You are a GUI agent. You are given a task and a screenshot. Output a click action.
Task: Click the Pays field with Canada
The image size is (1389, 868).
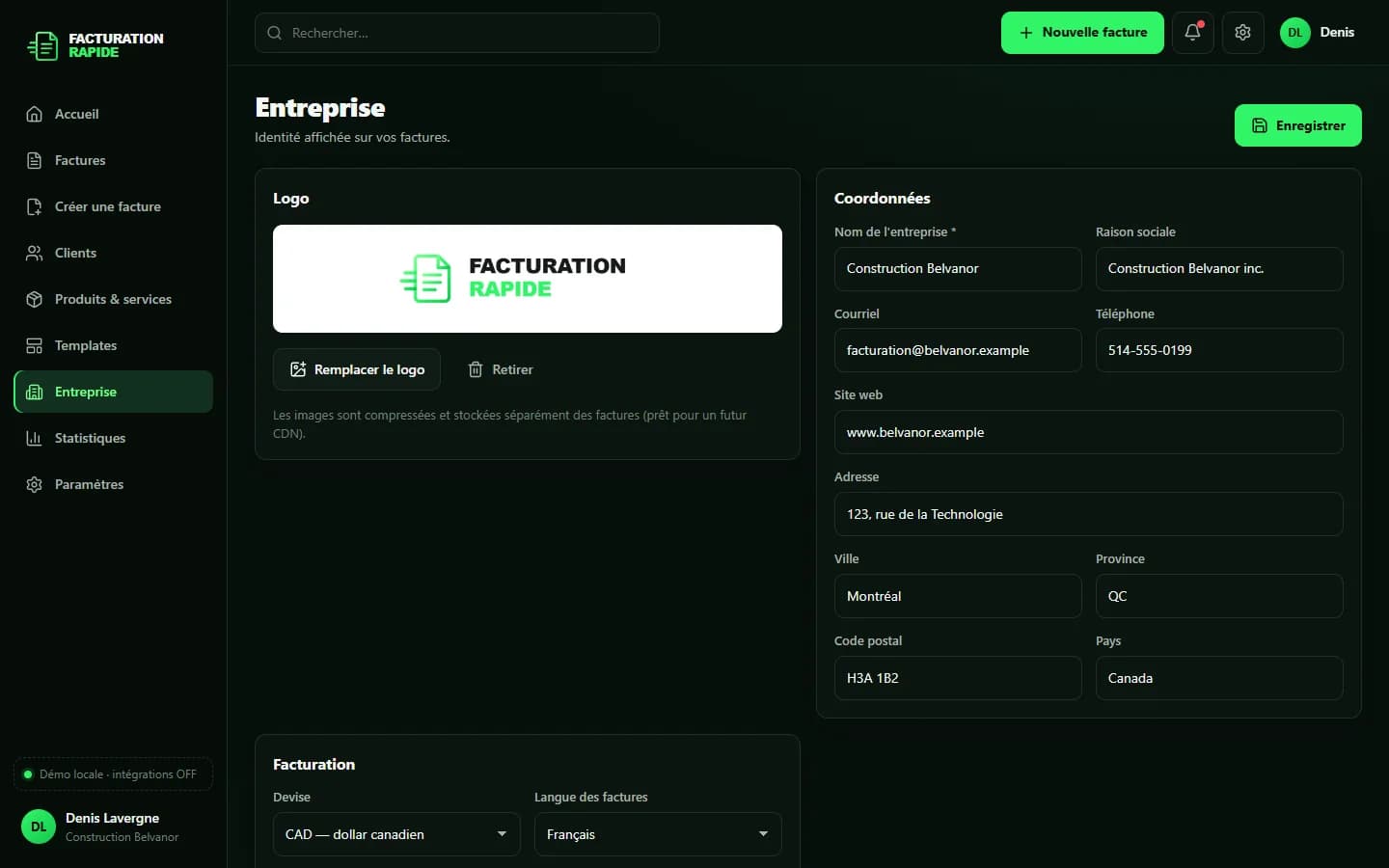[1219, 678]
